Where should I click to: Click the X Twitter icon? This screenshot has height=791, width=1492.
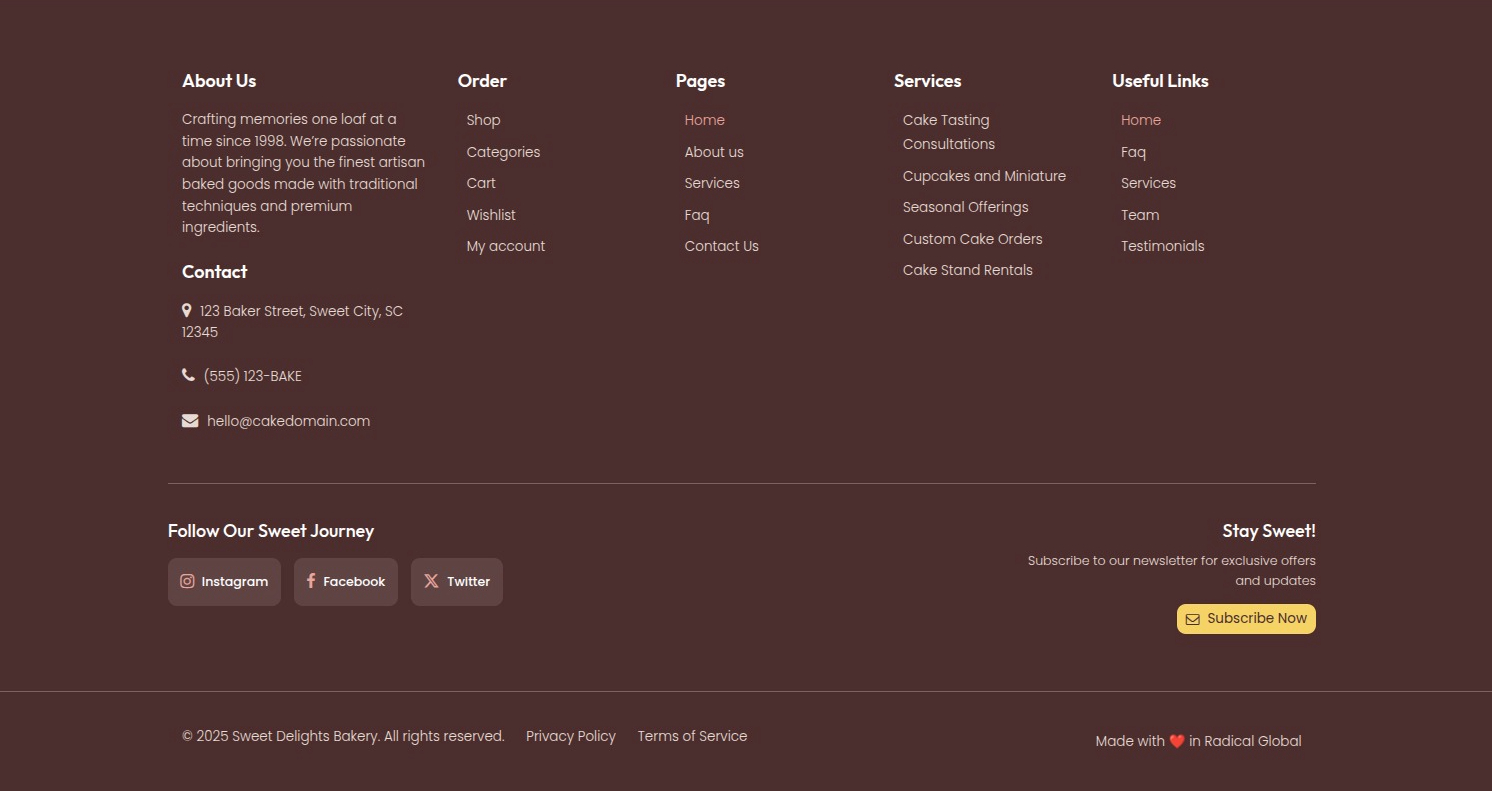431,581
